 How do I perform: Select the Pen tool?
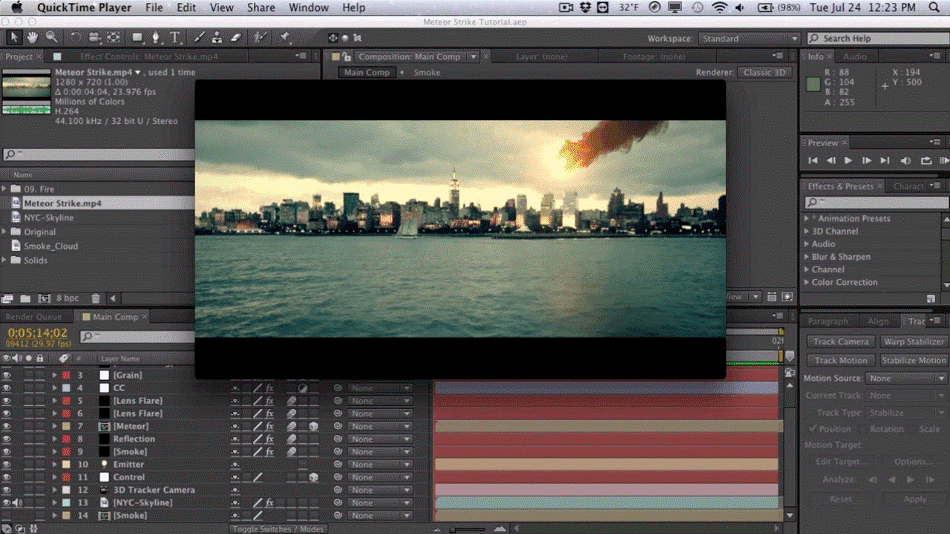(x=156, y=38)
